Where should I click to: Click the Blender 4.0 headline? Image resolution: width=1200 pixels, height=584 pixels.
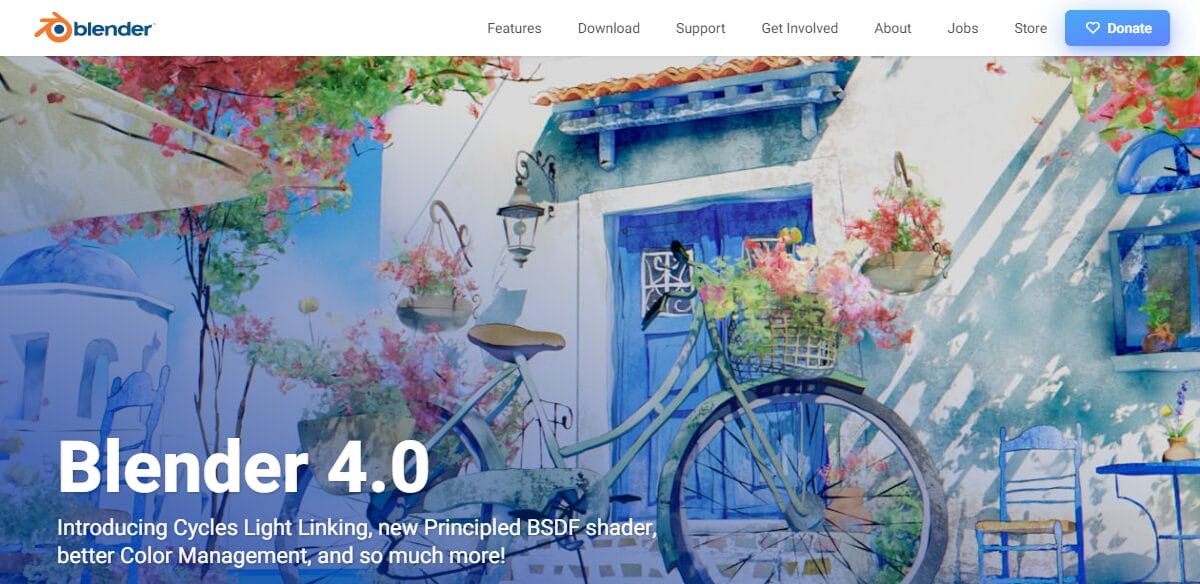(243, 467)
